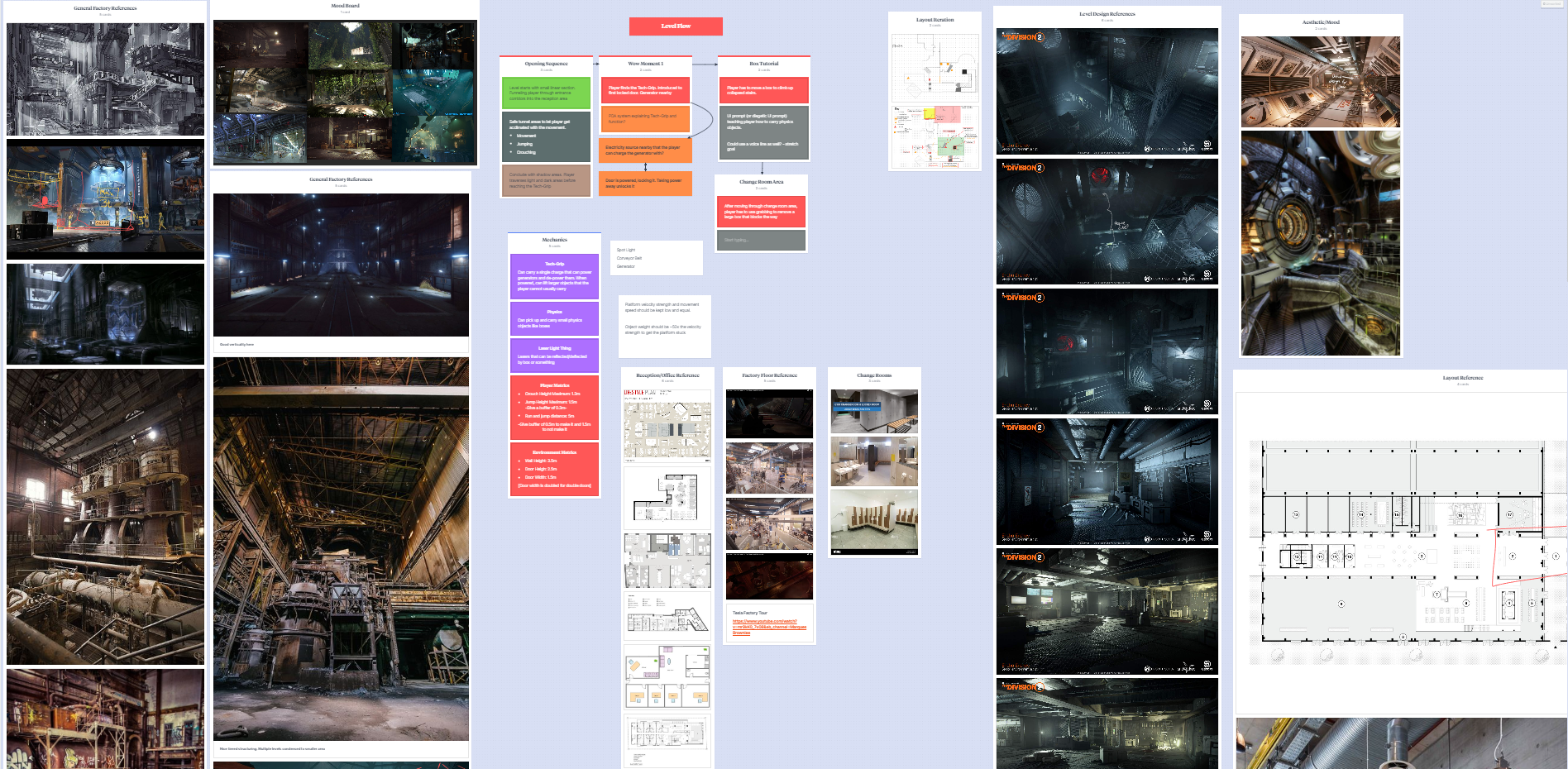The image size is (1568, 769).
Task: Open the black-and-white L-shaped floor plan image
Action: coord(667,498)
